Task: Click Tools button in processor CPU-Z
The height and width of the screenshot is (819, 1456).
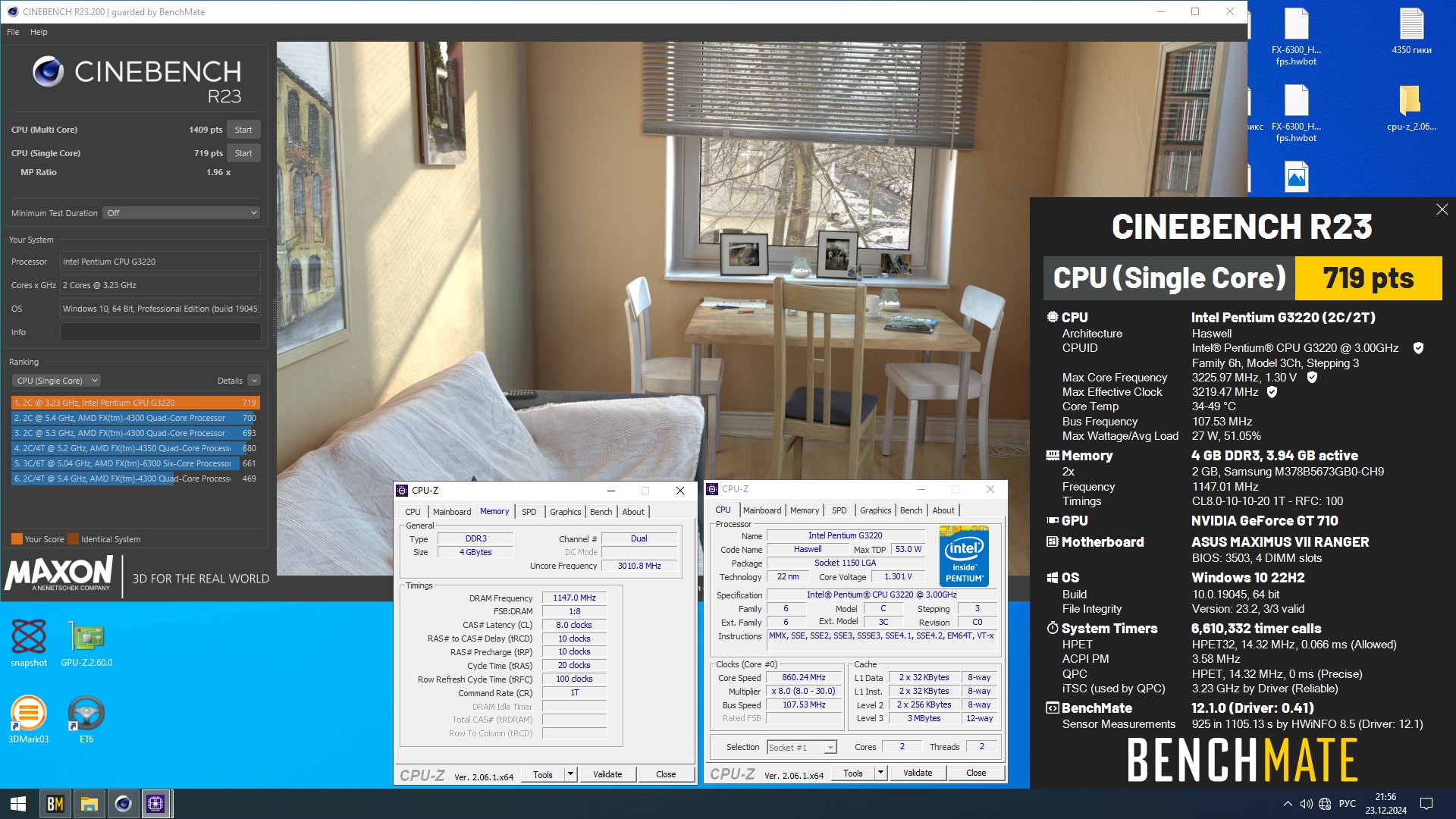Action: point(853,773)
